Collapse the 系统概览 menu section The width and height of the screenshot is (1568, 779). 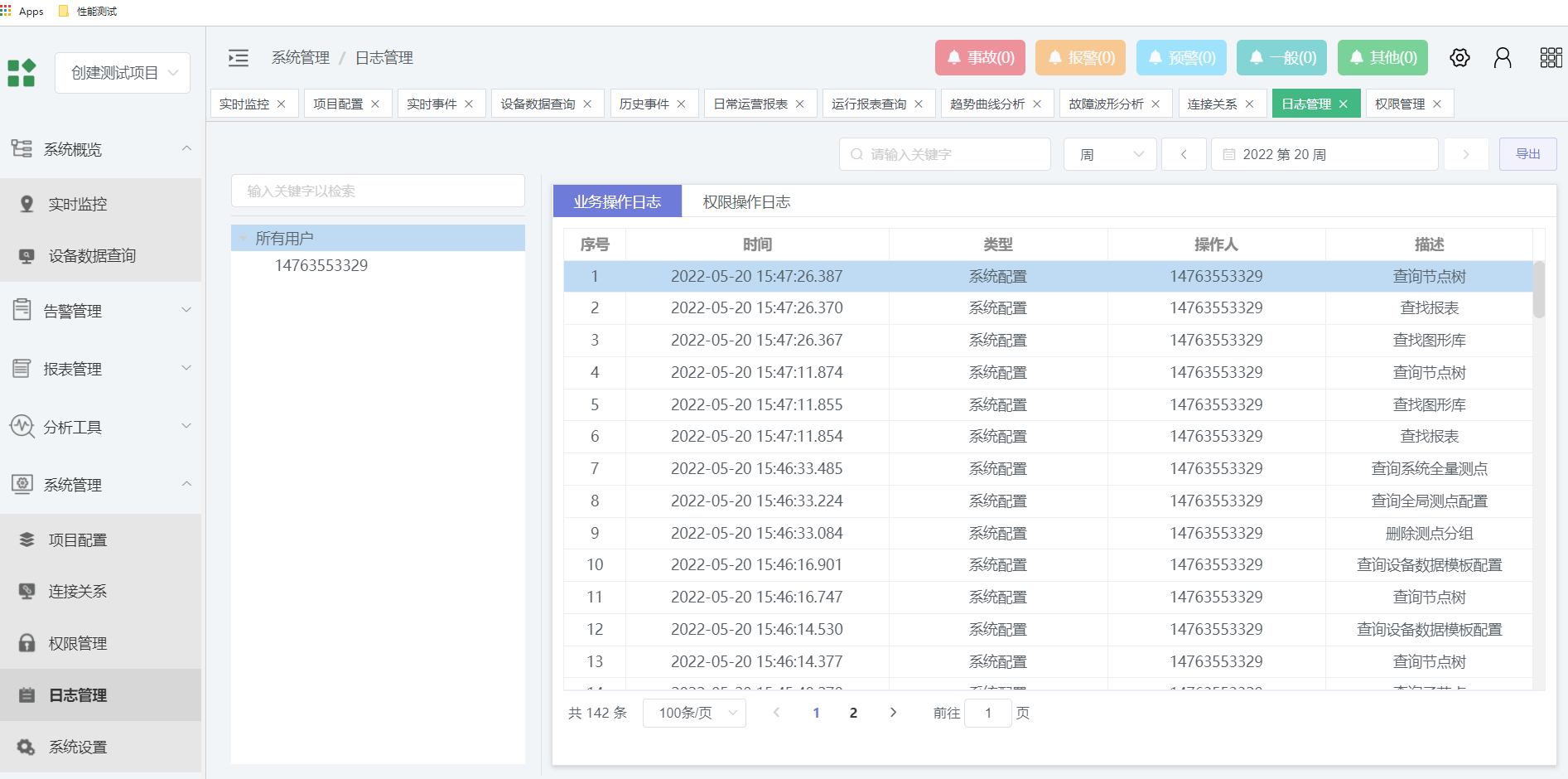pos(186,148)
